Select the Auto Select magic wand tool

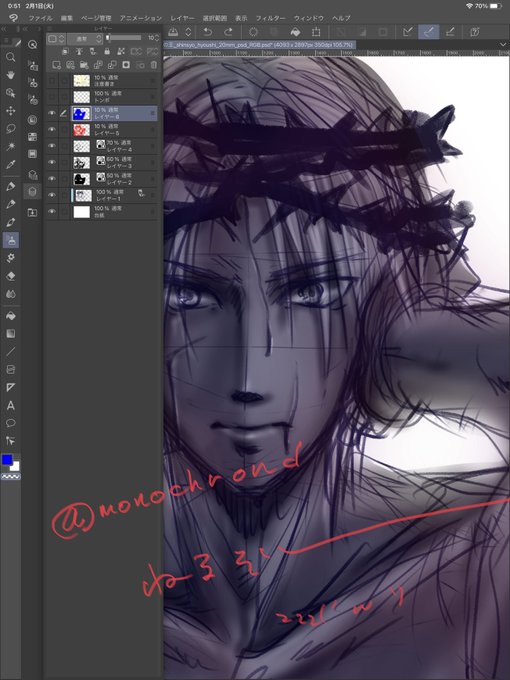(x=10, y=147)
